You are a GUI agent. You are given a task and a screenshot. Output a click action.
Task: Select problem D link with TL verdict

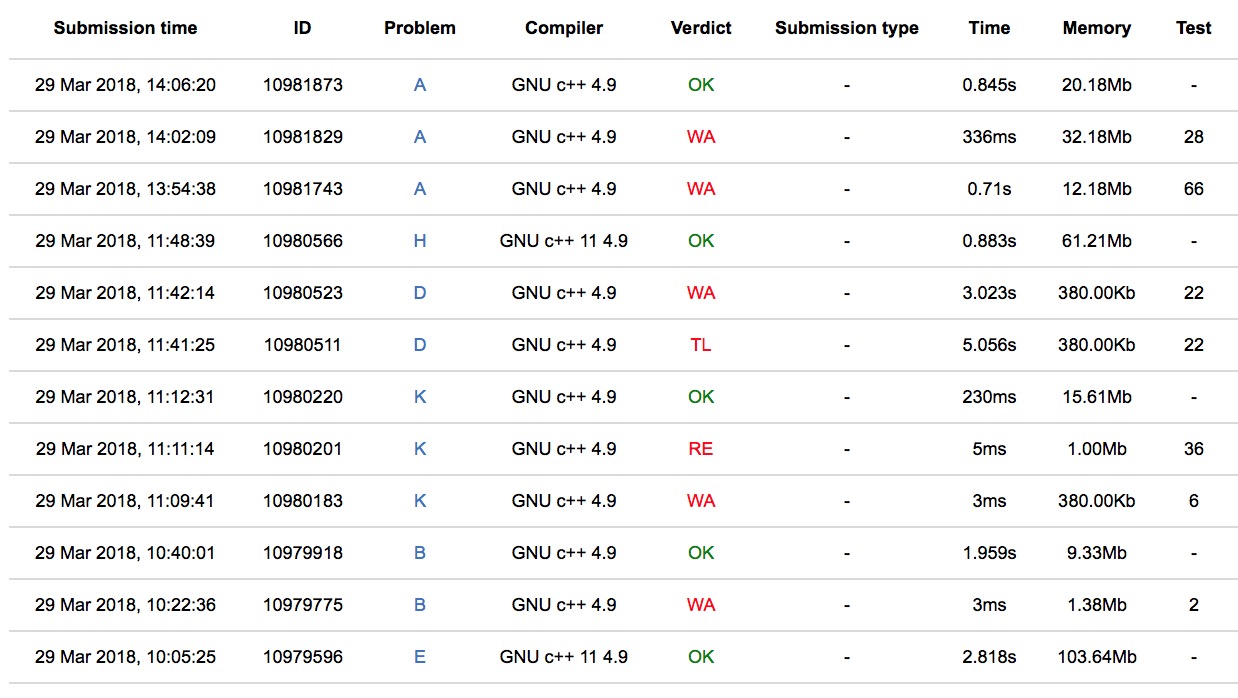click(420, 345)
